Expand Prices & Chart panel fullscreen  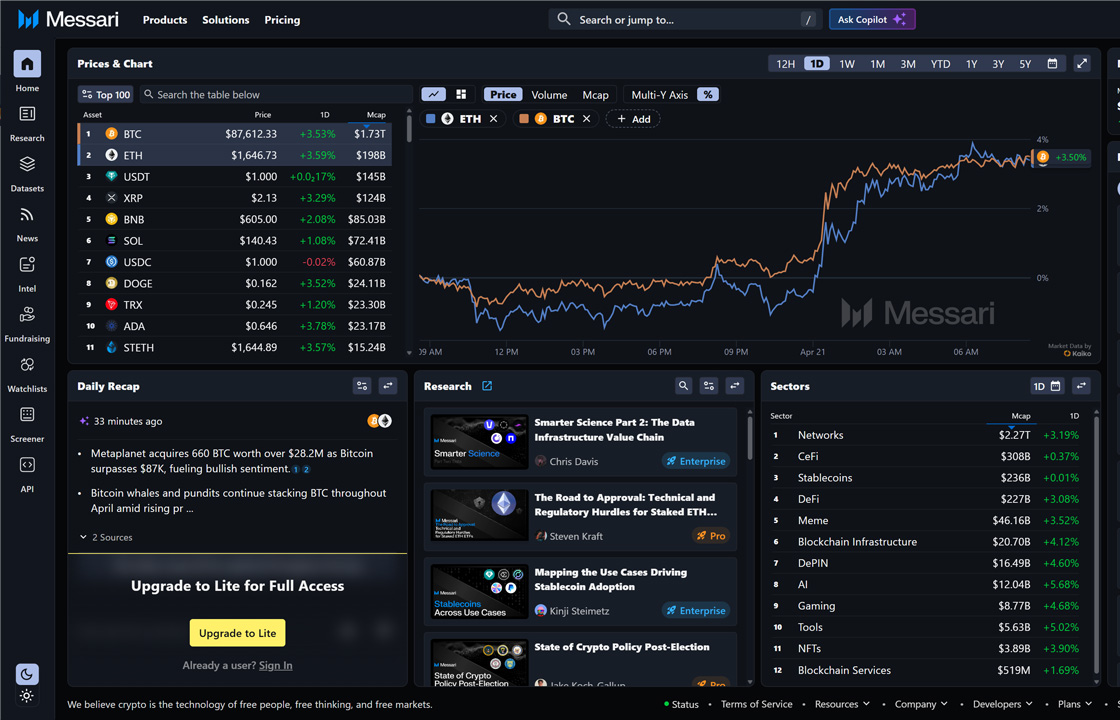click(x=1082, y=64)
